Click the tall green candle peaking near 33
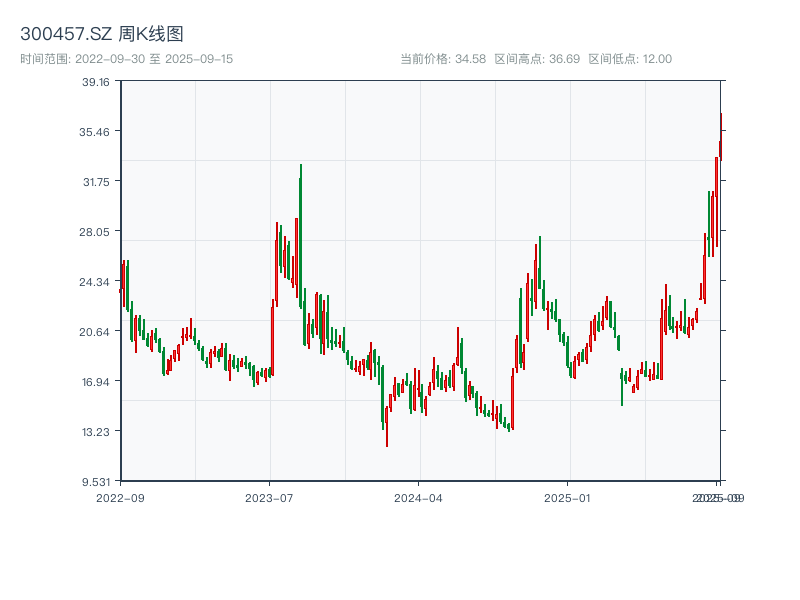Screen dimensions: 800x600 [301, 236]
